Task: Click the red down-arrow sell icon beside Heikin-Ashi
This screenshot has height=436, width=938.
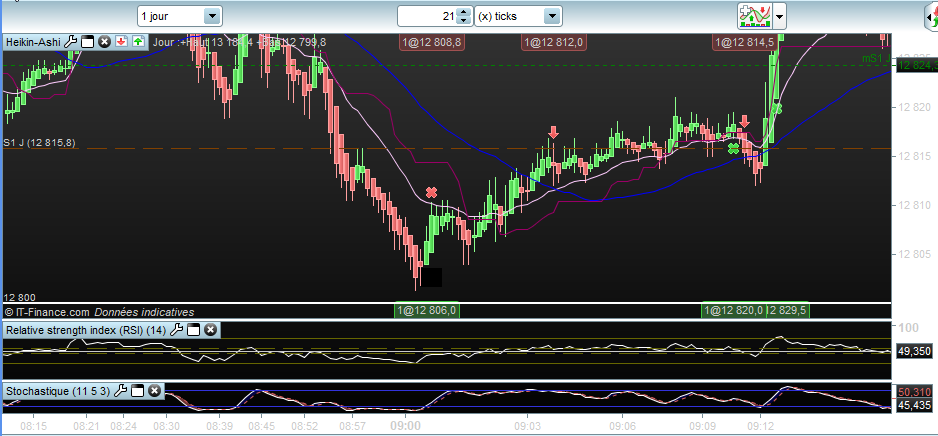Action: 121,42
